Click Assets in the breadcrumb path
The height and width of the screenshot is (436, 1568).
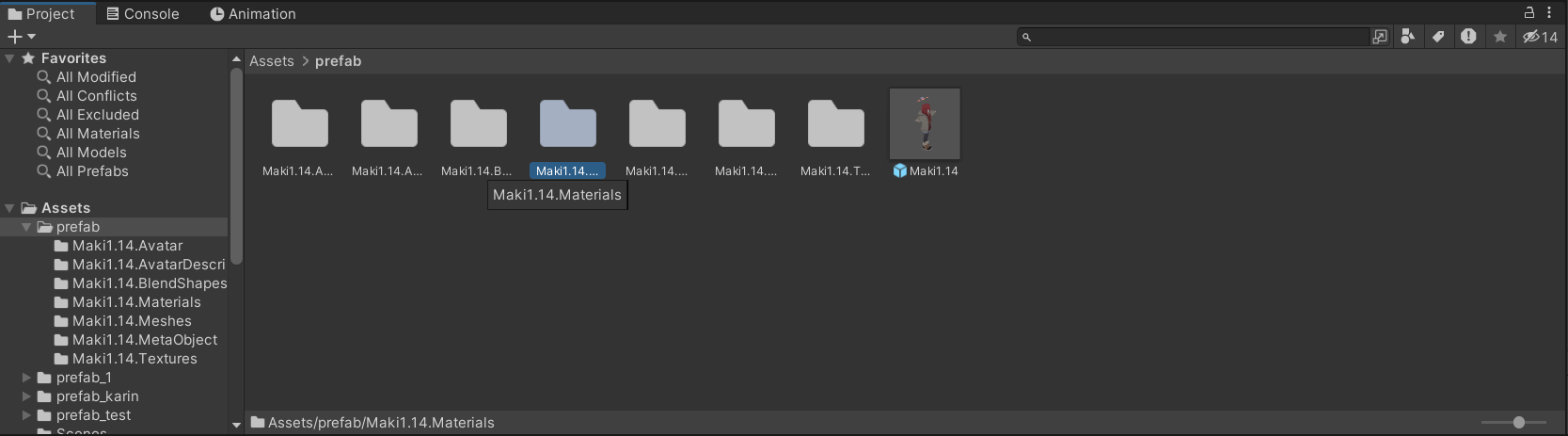click(272, 61)
